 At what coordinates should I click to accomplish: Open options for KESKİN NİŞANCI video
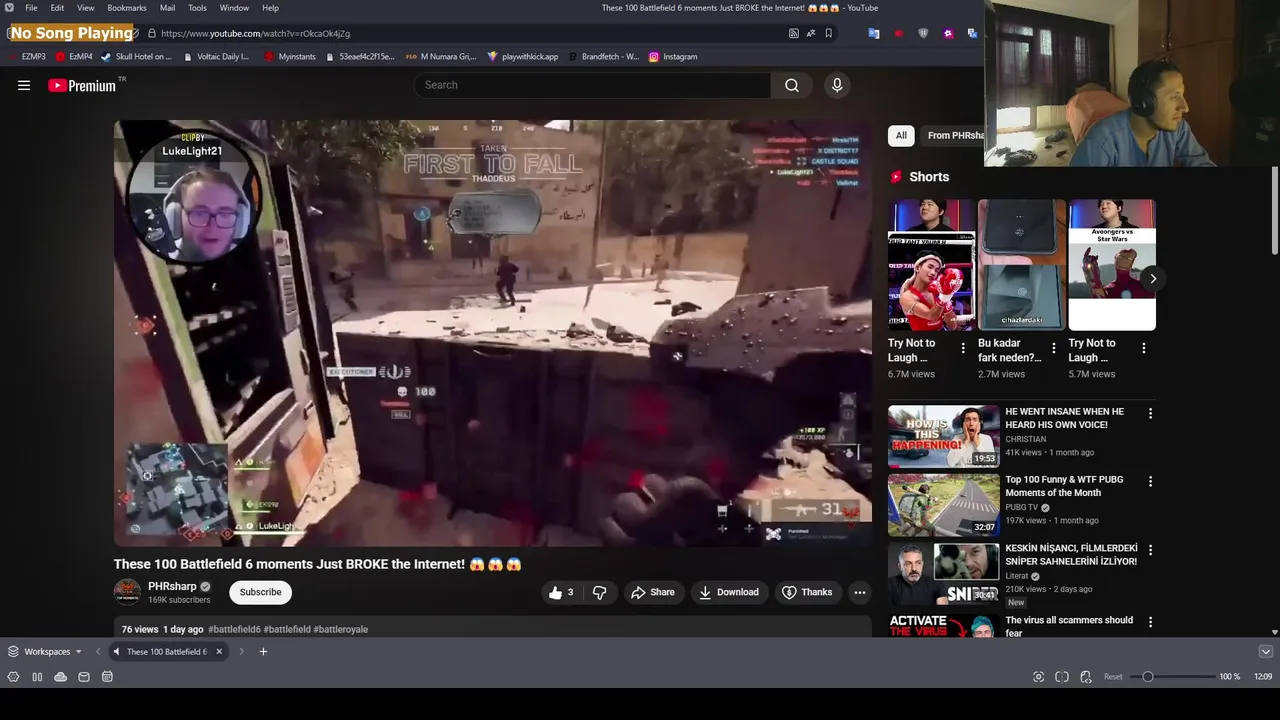pos(1150,550)
